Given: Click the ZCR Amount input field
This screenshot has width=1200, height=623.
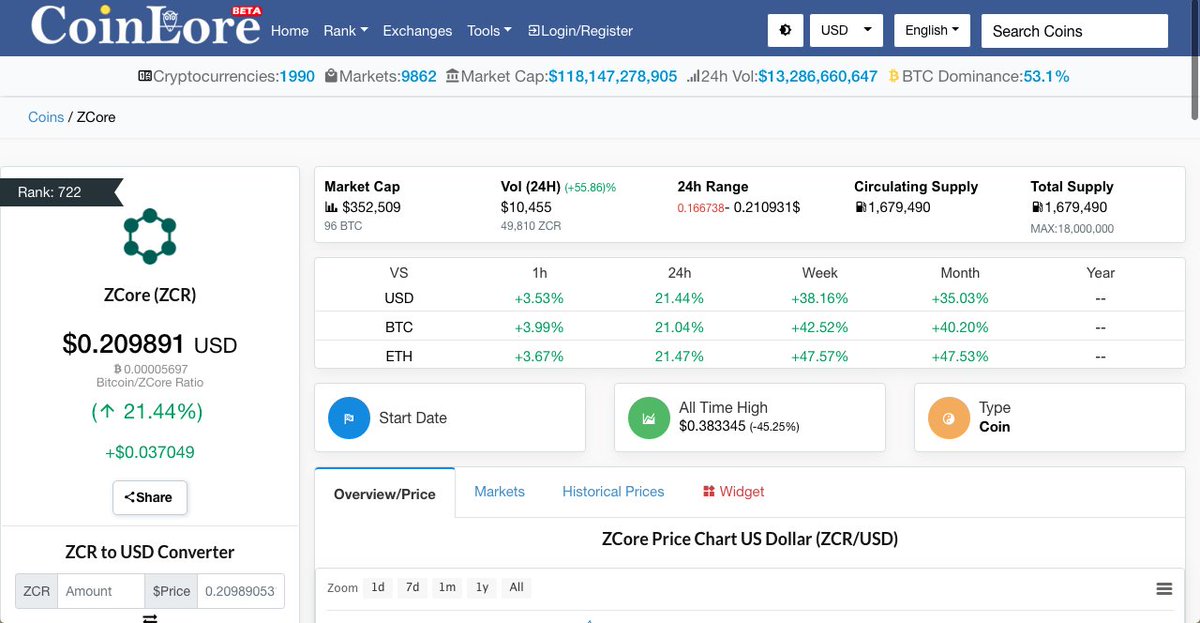Looking at the screenshot, I should pos(101,591).
